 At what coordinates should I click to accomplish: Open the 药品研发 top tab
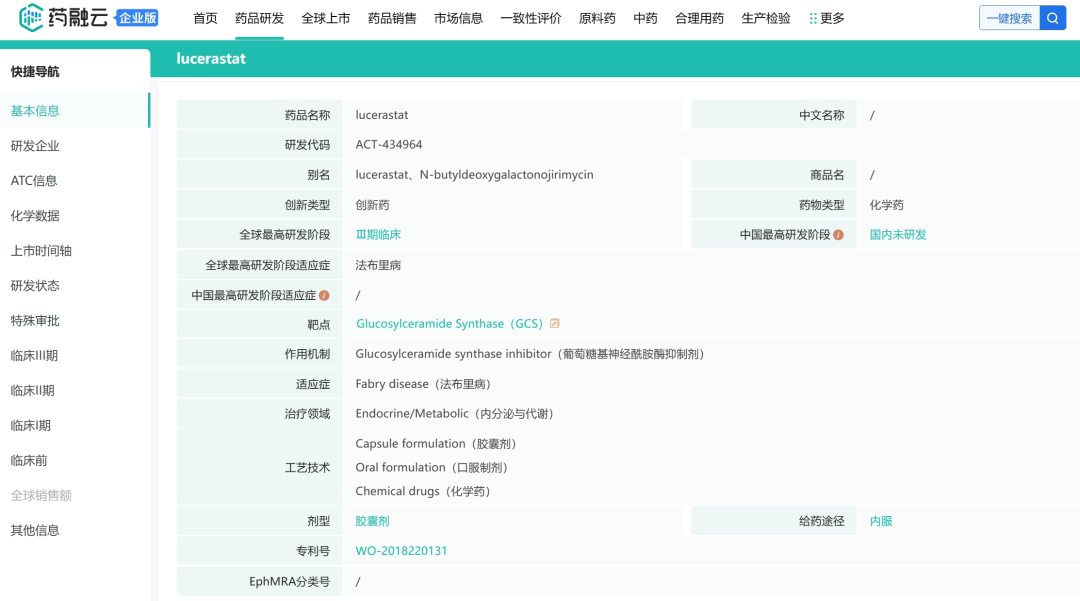coord(259,18)
